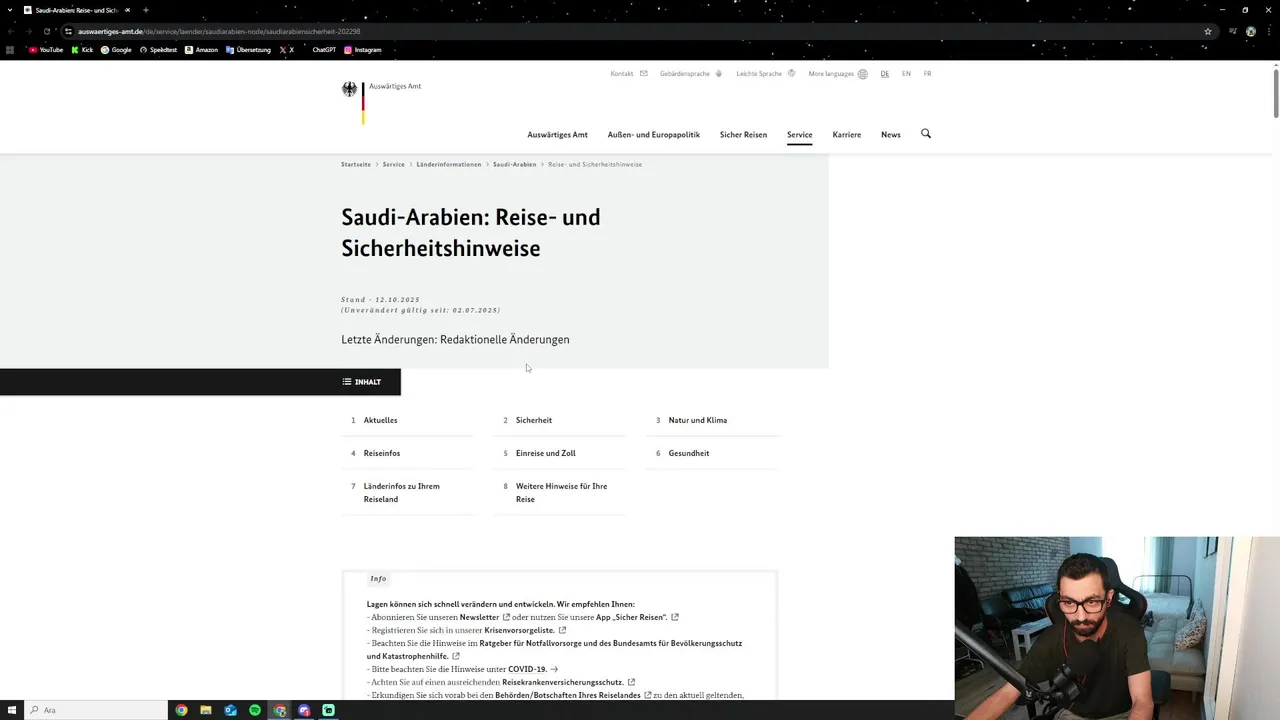Open the Google bookmark
The width and height of the screenshot is (1280, 720).
pyautogui.click(x=116, y=50)
